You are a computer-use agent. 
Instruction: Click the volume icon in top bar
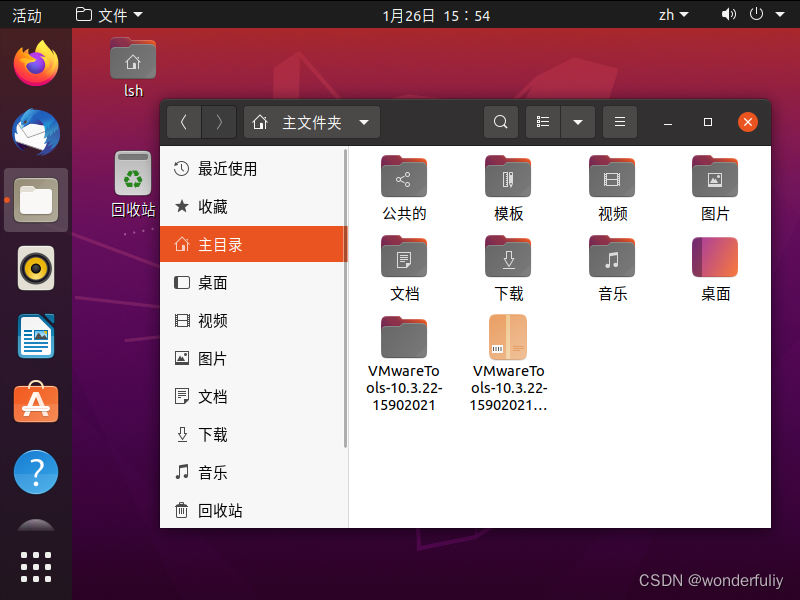click(x=728, y=14)
